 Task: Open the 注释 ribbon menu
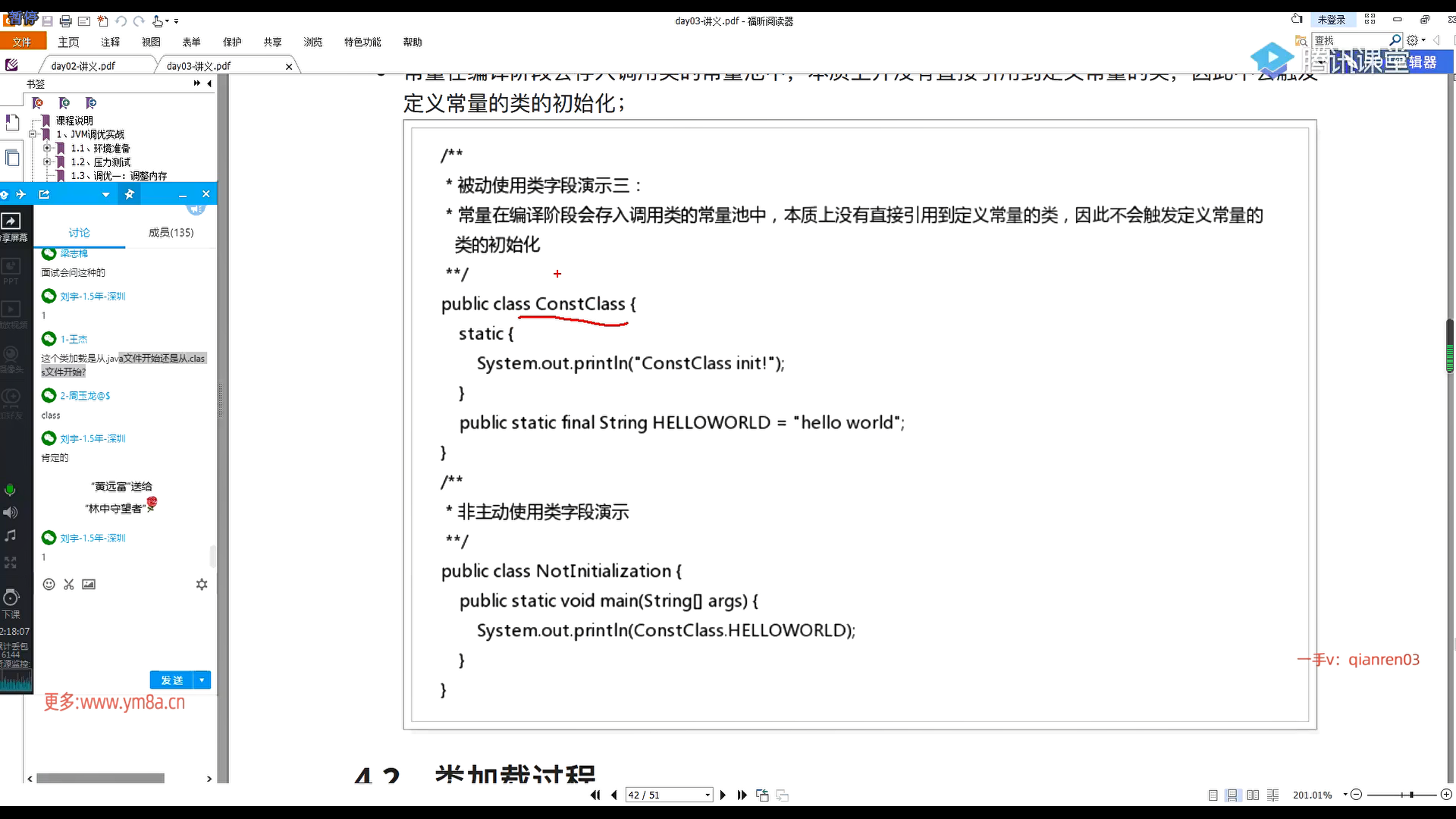point(111,42)
